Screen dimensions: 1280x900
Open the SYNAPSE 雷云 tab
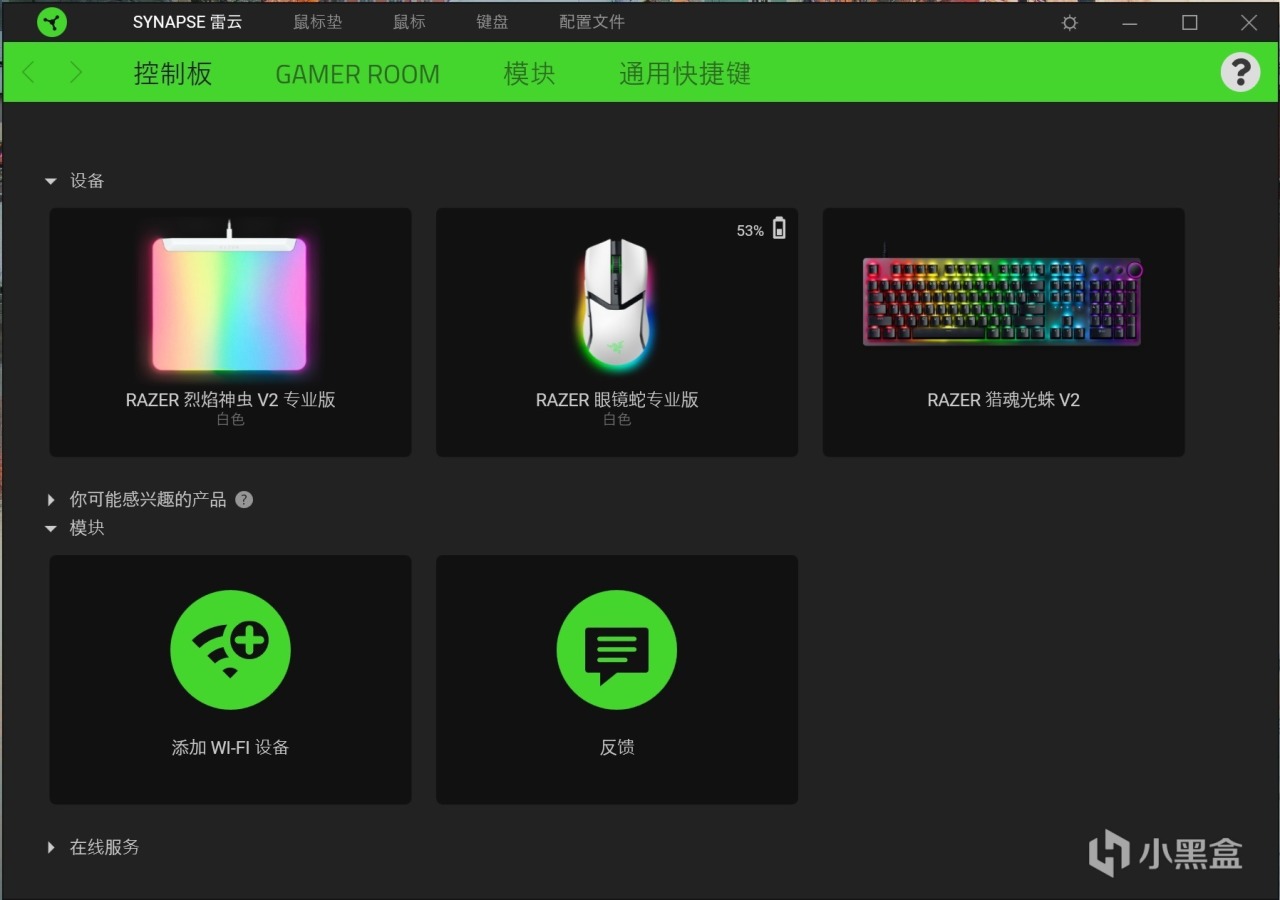[x=187, y=22]
